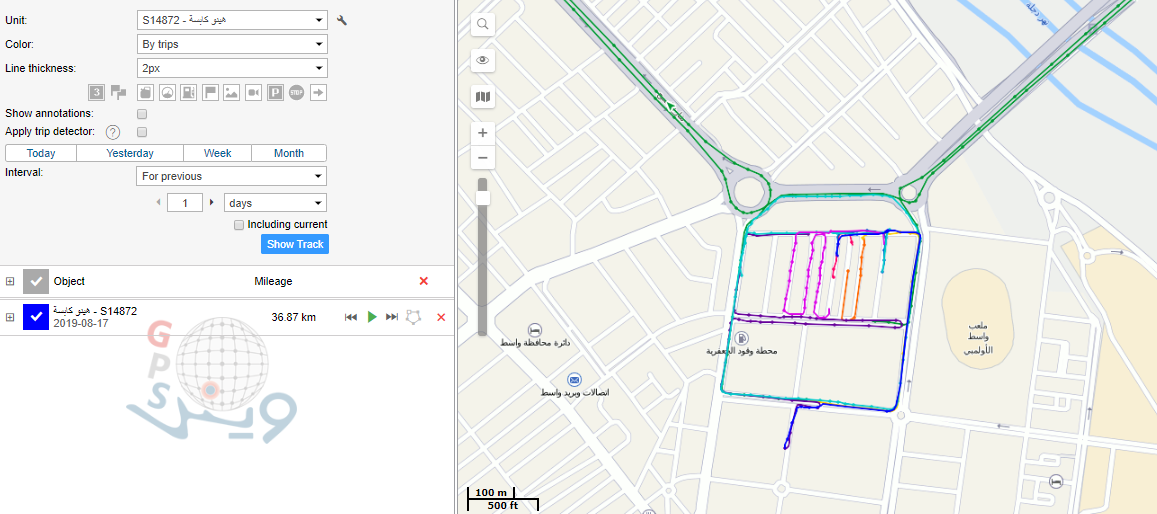The width and height of the screenshot is (1157, 514).
Task: Toggle the speedometer marker icon
Action: tap(166, 93)
